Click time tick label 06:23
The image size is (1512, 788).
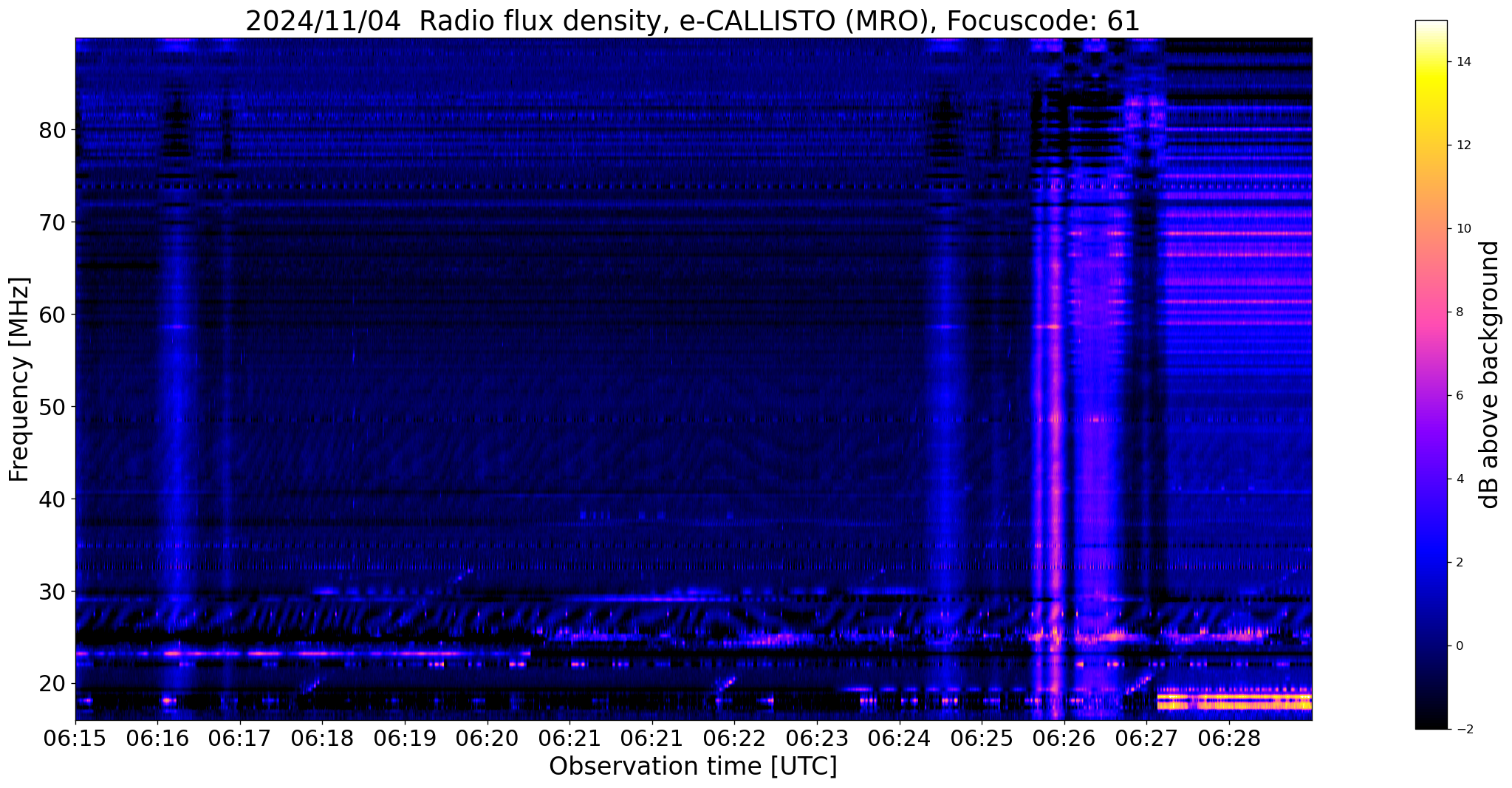click(817, 738)
